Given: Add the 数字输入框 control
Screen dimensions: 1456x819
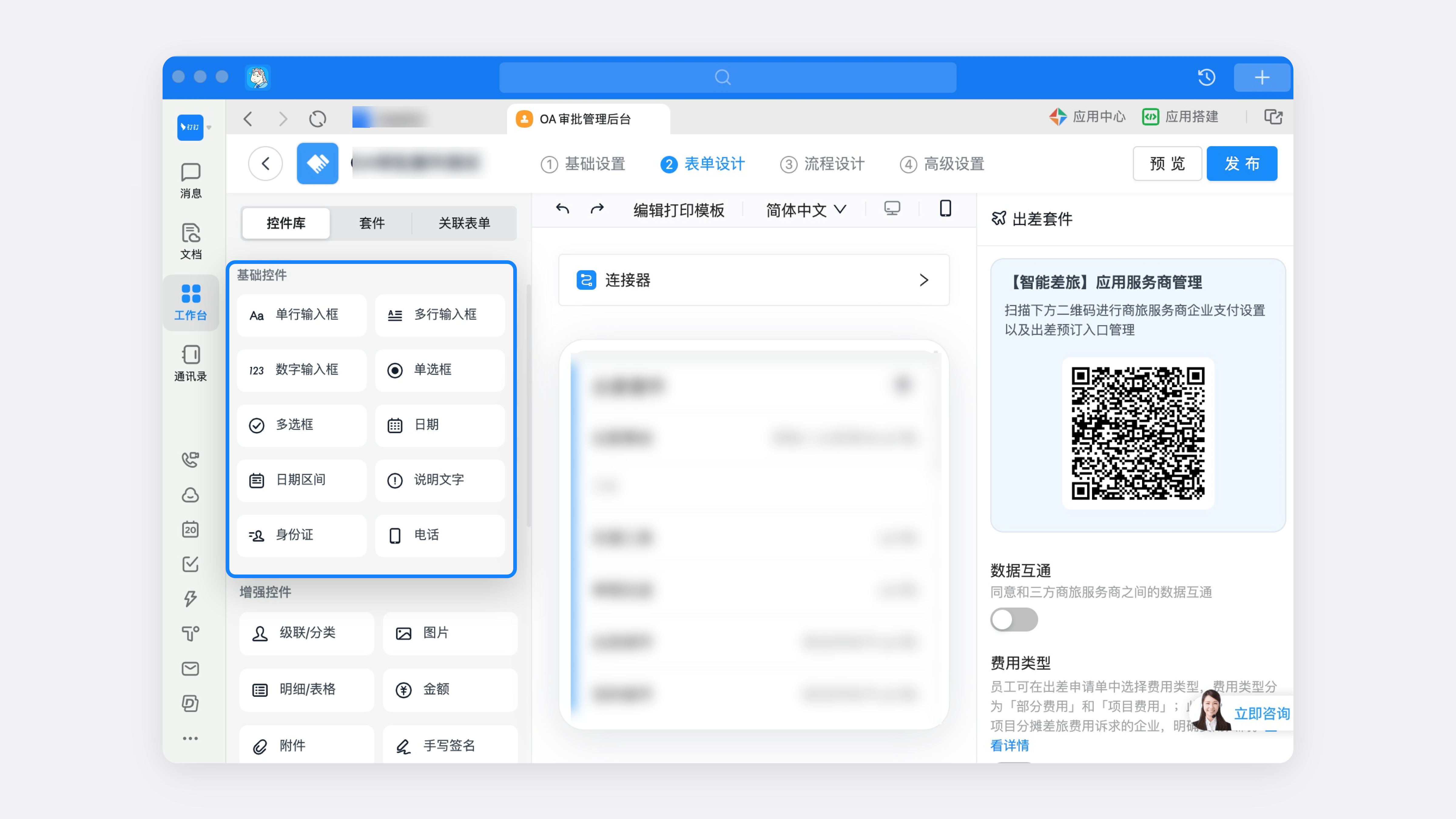Looking at the screenshot, I should click(302, 370).
